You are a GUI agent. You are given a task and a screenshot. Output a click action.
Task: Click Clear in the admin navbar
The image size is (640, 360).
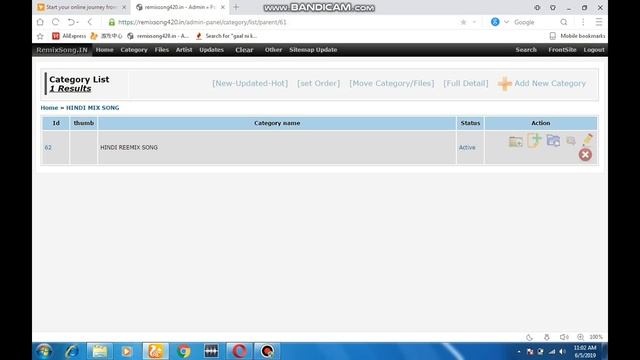244,50
